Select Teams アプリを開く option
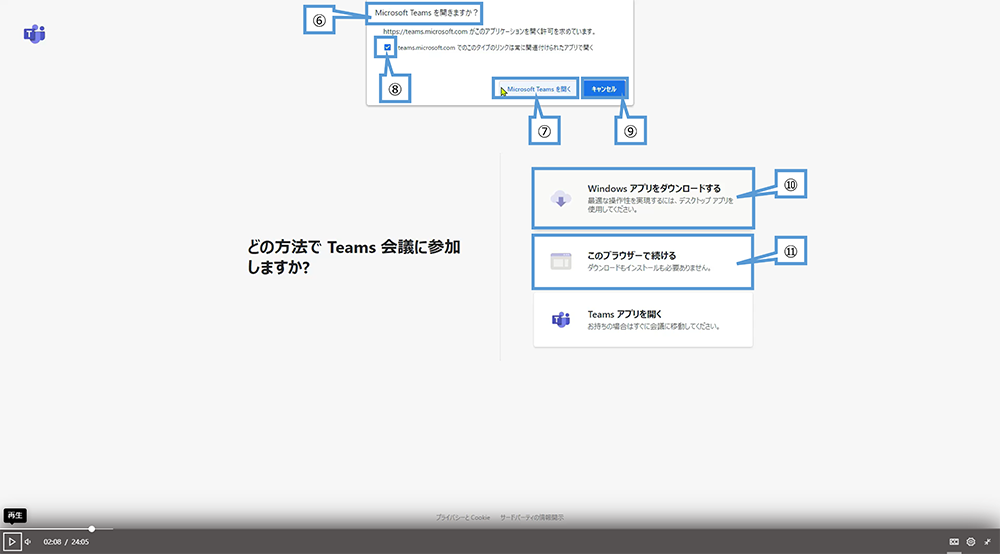Viewport: 1000px width, 554px height. click(x=643, y=319)
